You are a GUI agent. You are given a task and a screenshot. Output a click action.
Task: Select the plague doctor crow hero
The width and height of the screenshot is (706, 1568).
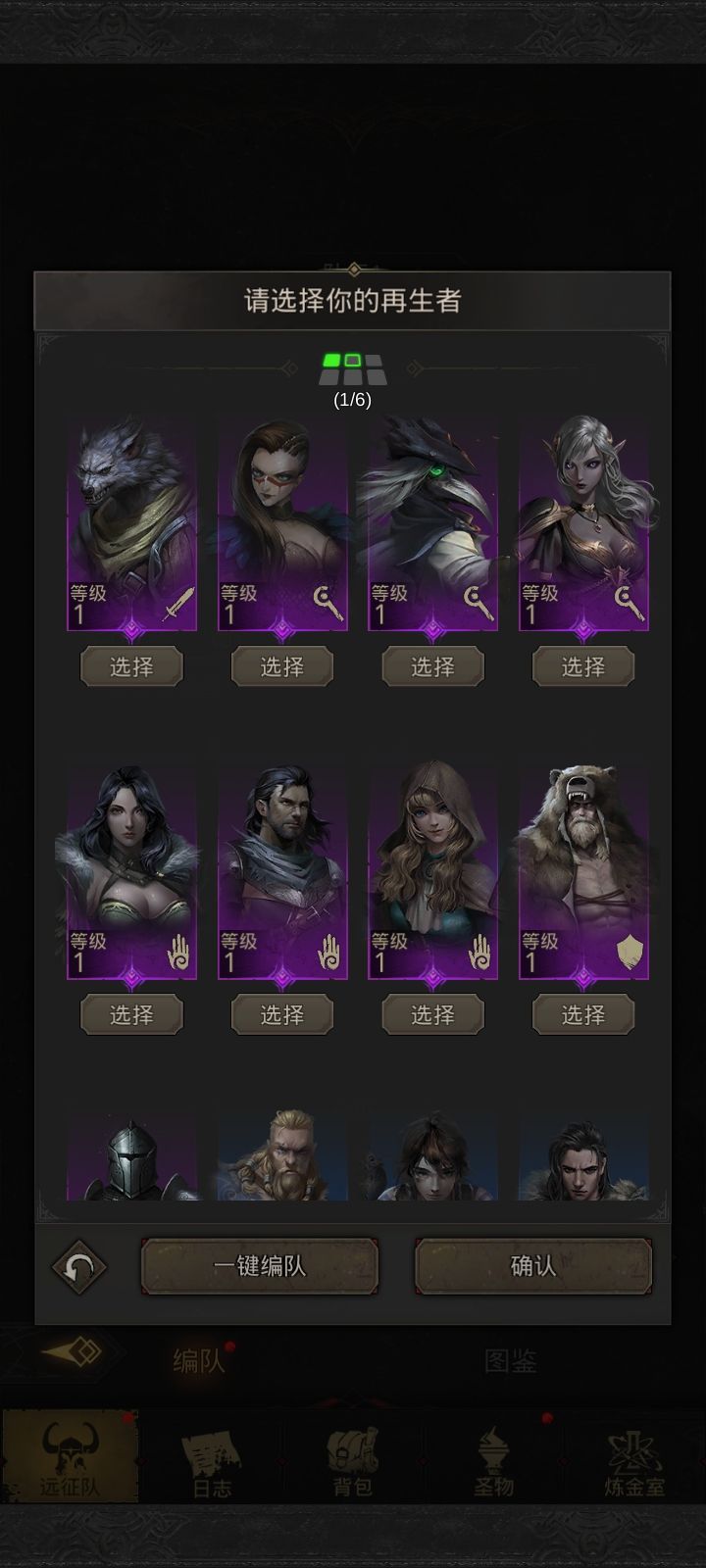(432, 666)
